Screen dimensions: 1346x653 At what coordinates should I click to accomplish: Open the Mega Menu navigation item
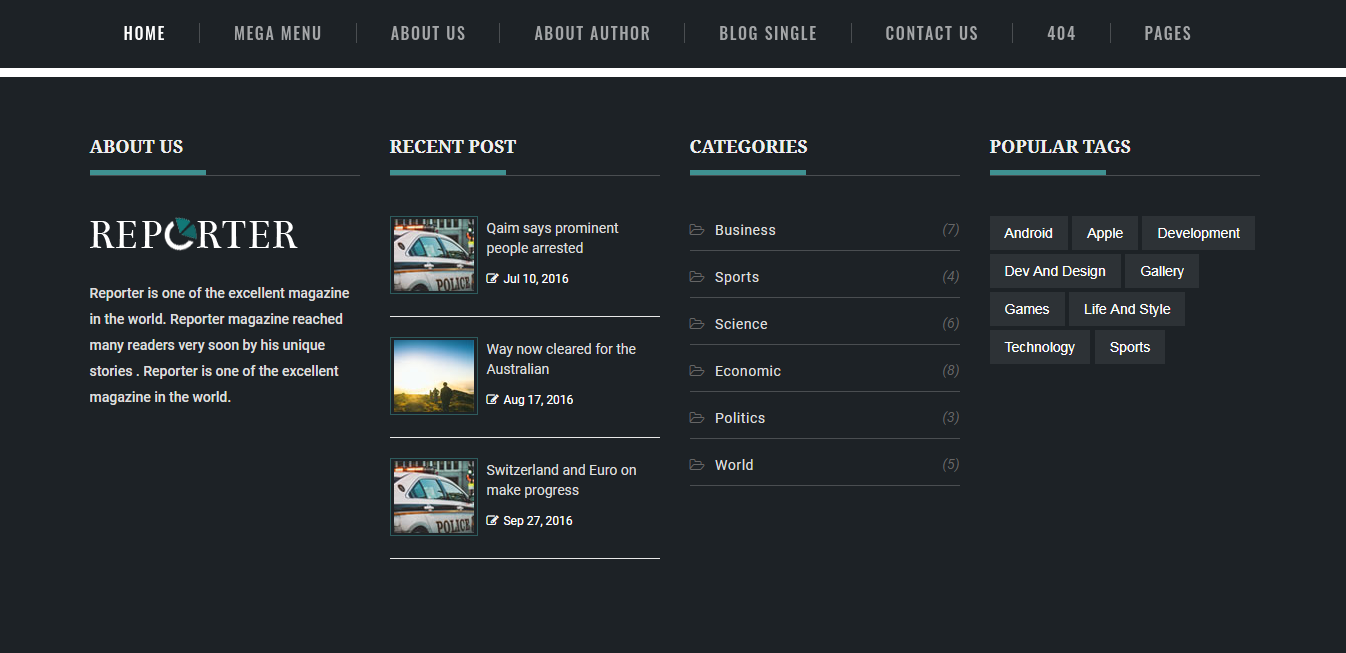[x=278, y=34]
